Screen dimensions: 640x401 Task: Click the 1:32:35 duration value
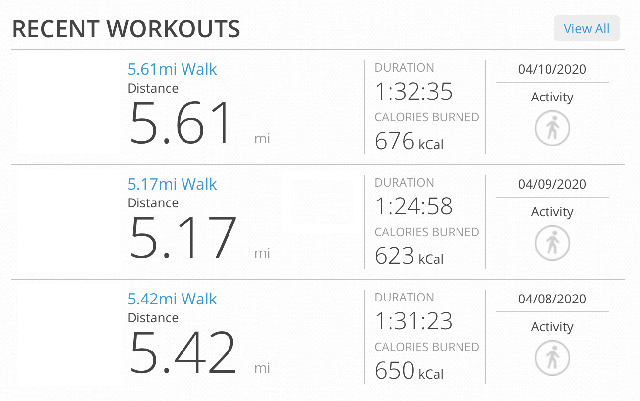[413, 91]
